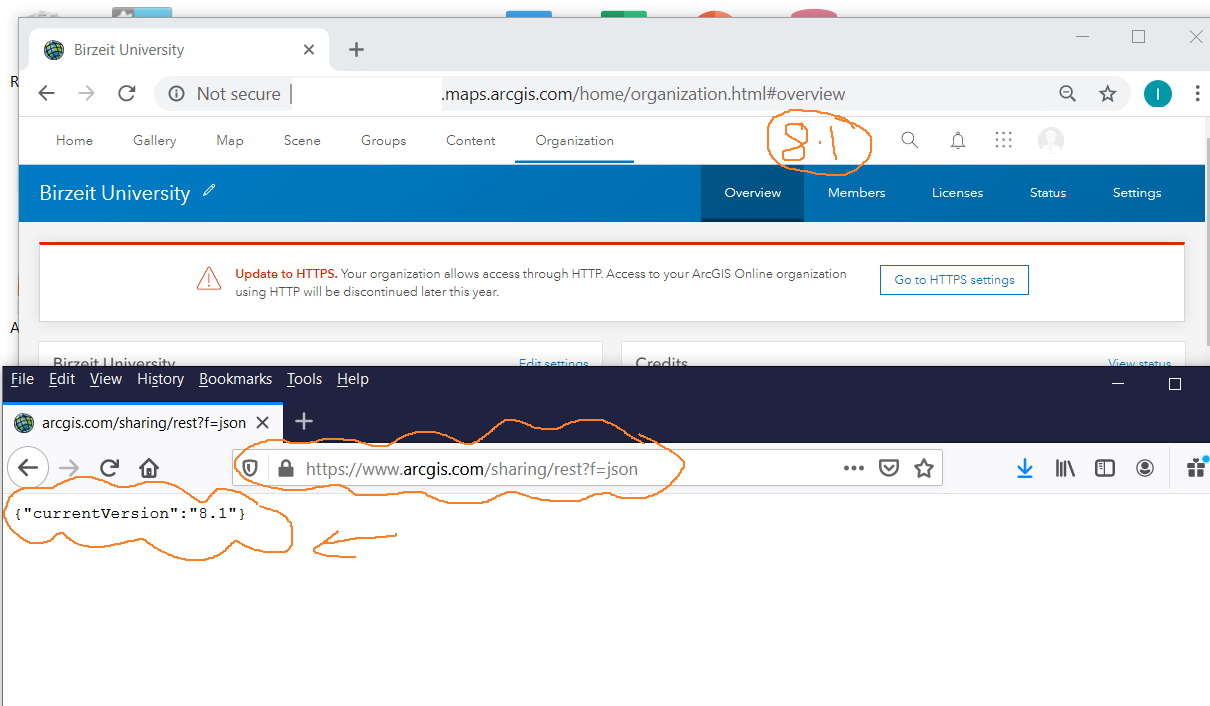
Task: Click the Chrome forward arrow button
Action: click(x=86, y=93)
